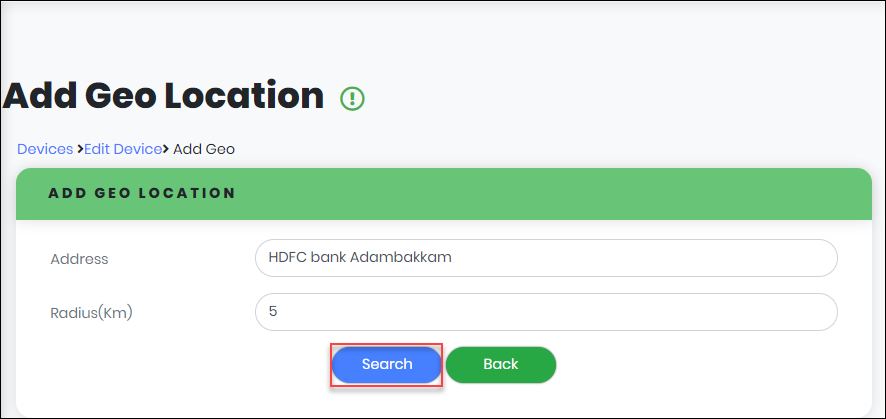Click the green exclamation info icon

(x=353, y=98)
